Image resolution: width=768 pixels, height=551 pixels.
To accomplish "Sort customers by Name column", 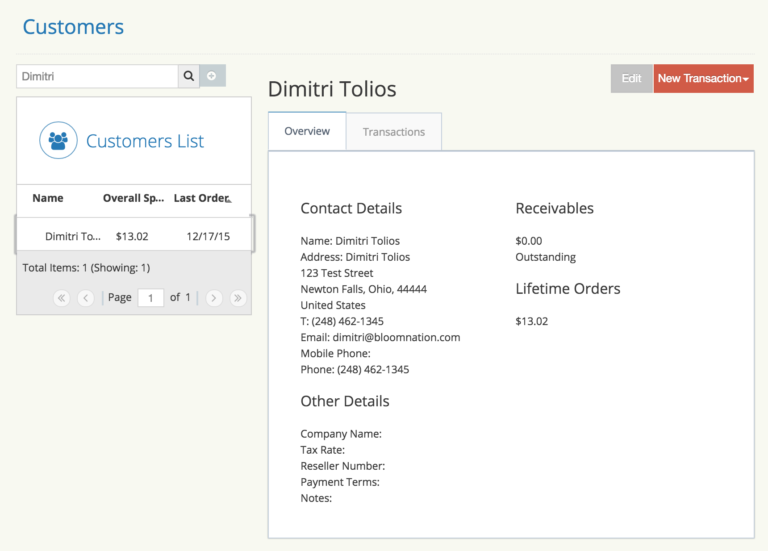I will coord(48,198).
